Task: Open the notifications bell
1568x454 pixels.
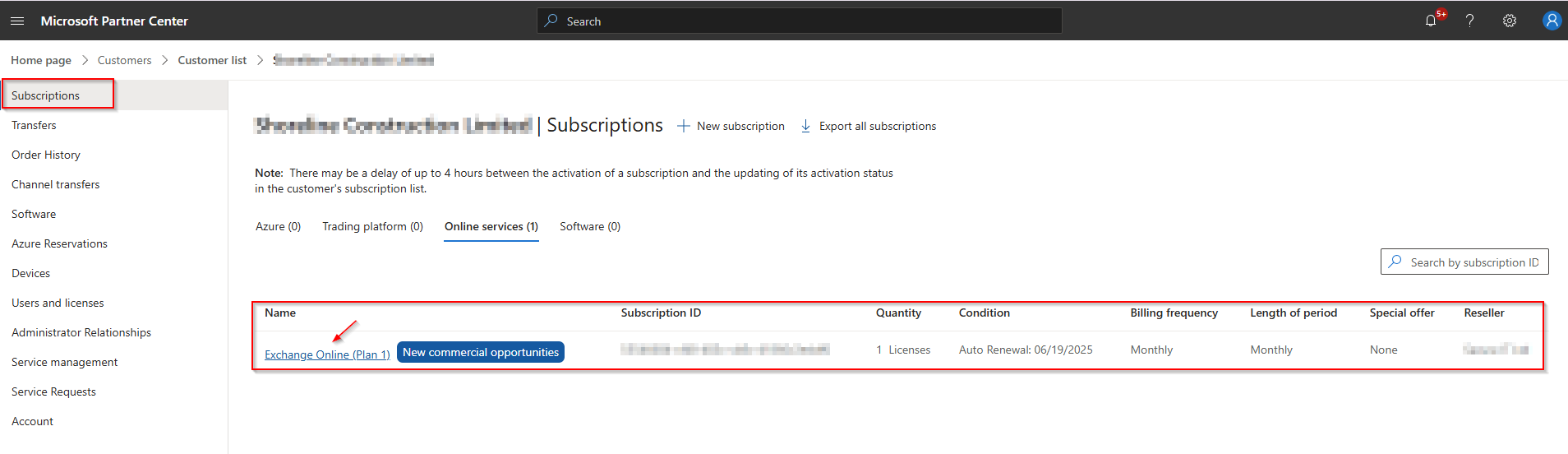Action: click(x=1431, y=21)
